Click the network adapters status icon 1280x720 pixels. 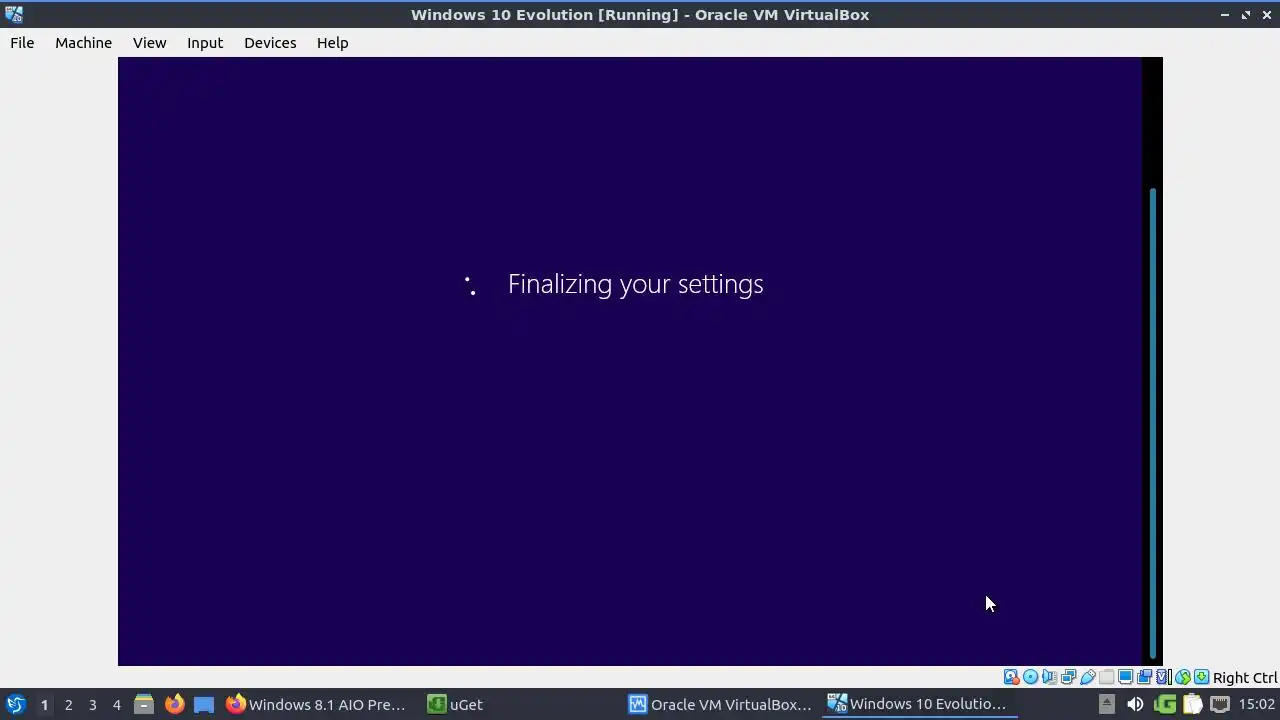[x=1068, y=677]
